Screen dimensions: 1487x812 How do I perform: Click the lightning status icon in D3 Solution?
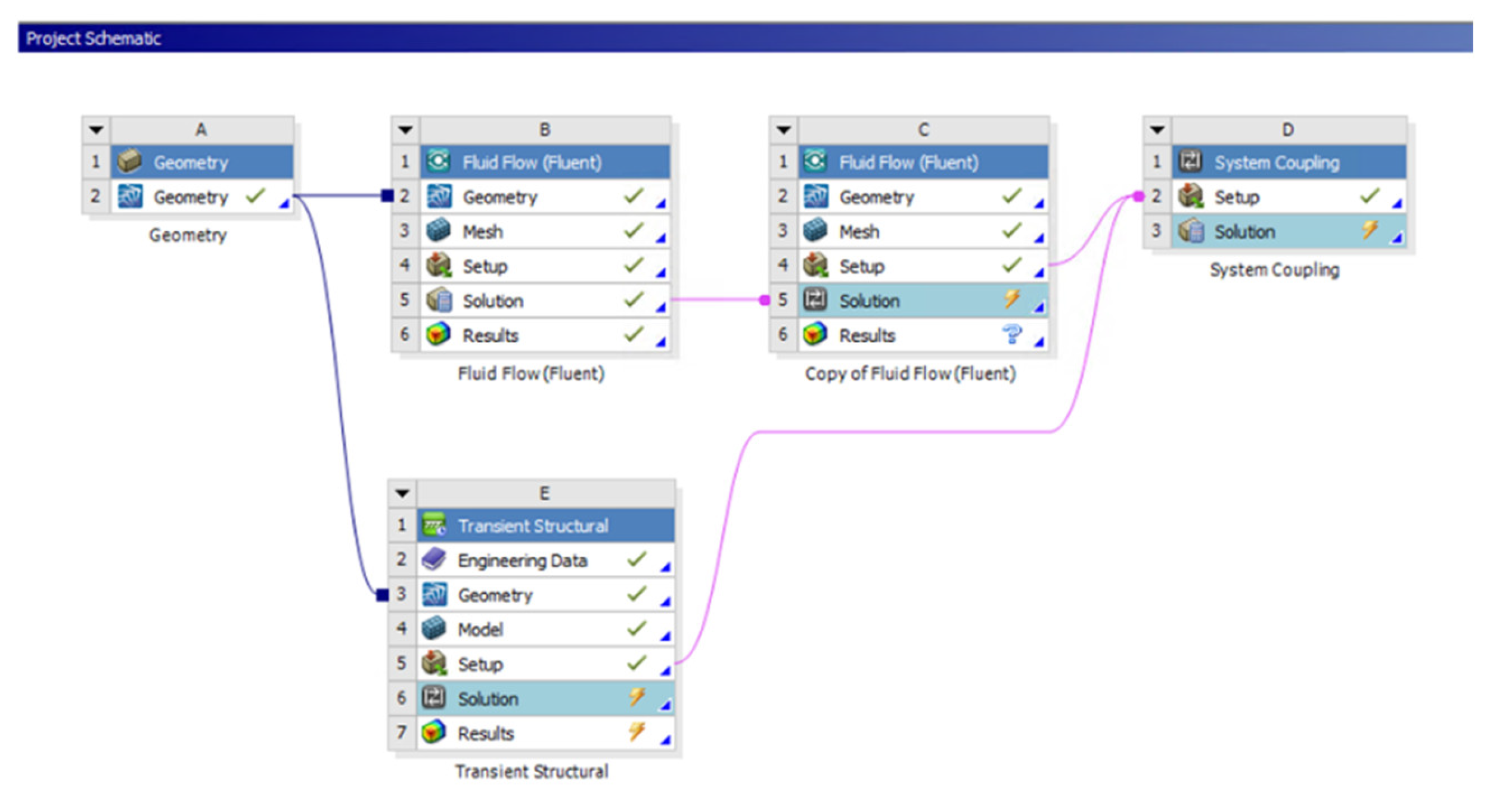pyautogui.click(x=1369, y=229)
